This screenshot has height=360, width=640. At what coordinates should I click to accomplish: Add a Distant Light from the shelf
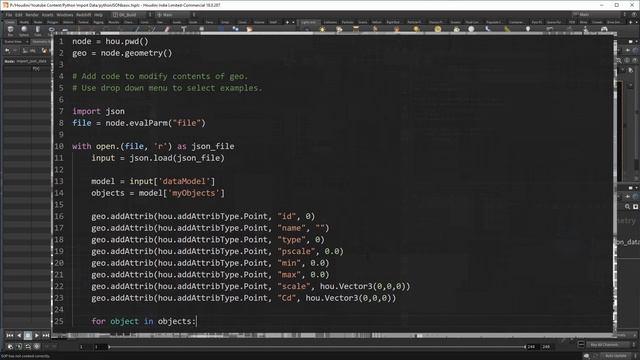click(416, 30)
